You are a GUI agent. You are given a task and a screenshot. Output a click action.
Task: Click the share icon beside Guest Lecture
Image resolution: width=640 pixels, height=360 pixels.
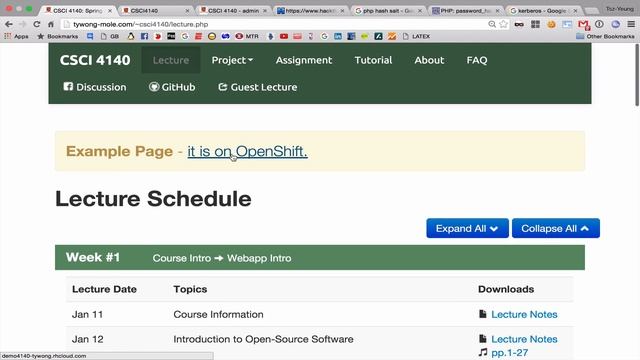coord(222,87)
